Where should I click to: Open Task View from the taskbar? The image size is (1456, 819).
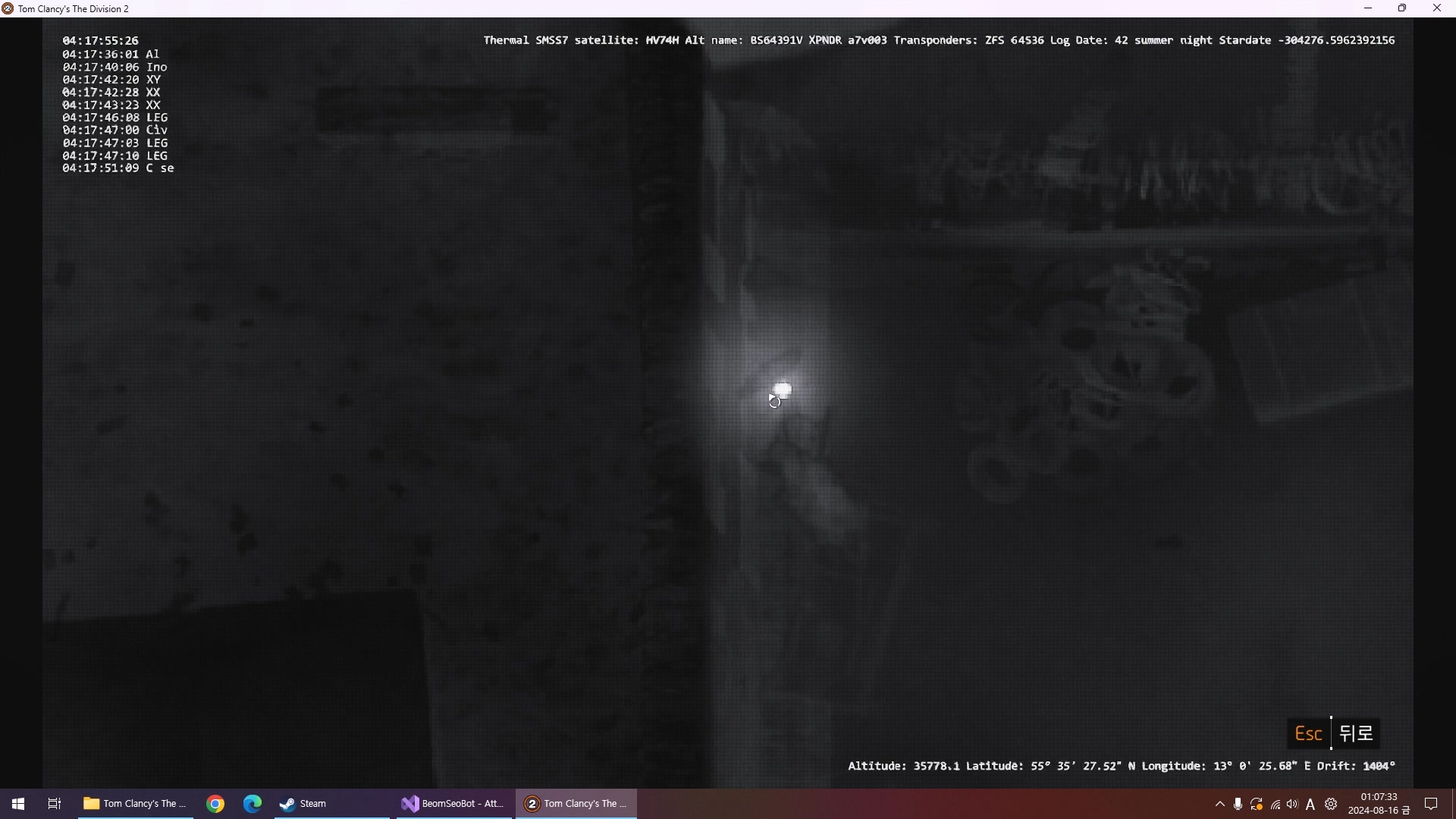coord(55,804)
